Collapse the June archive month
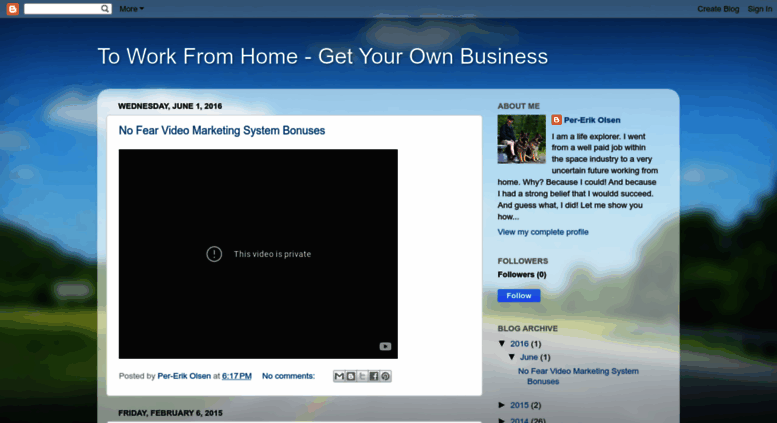This screenshot has width=777, height=423. [x=512, y=357]
